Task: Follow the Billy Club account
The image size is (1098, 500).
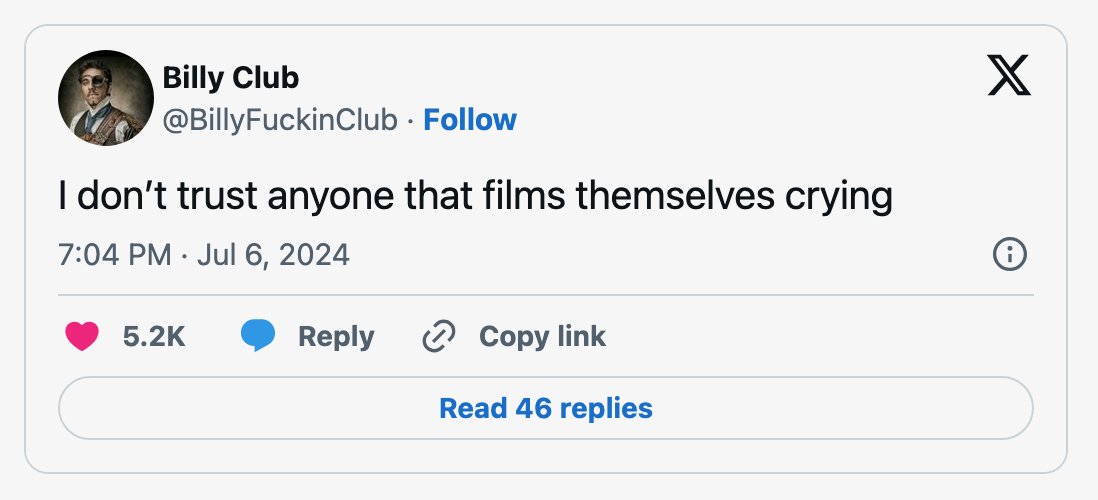Action: point(470,120)
